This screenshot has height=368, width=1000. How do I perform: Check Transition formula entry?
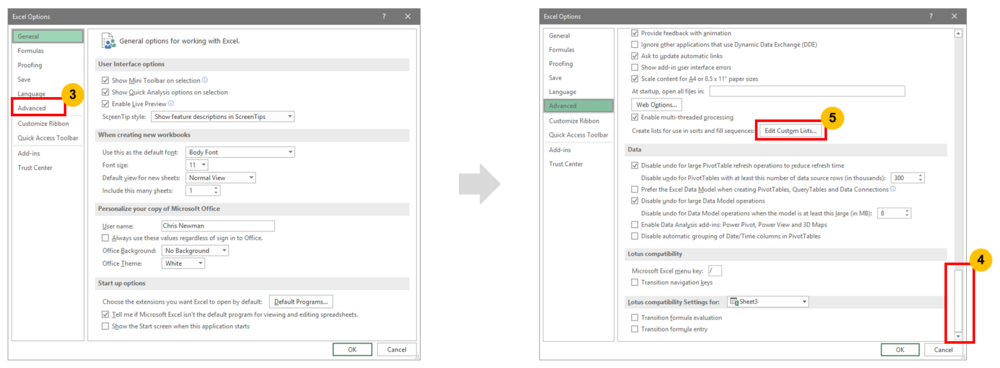pyautogui.click(x=635, y=328)
